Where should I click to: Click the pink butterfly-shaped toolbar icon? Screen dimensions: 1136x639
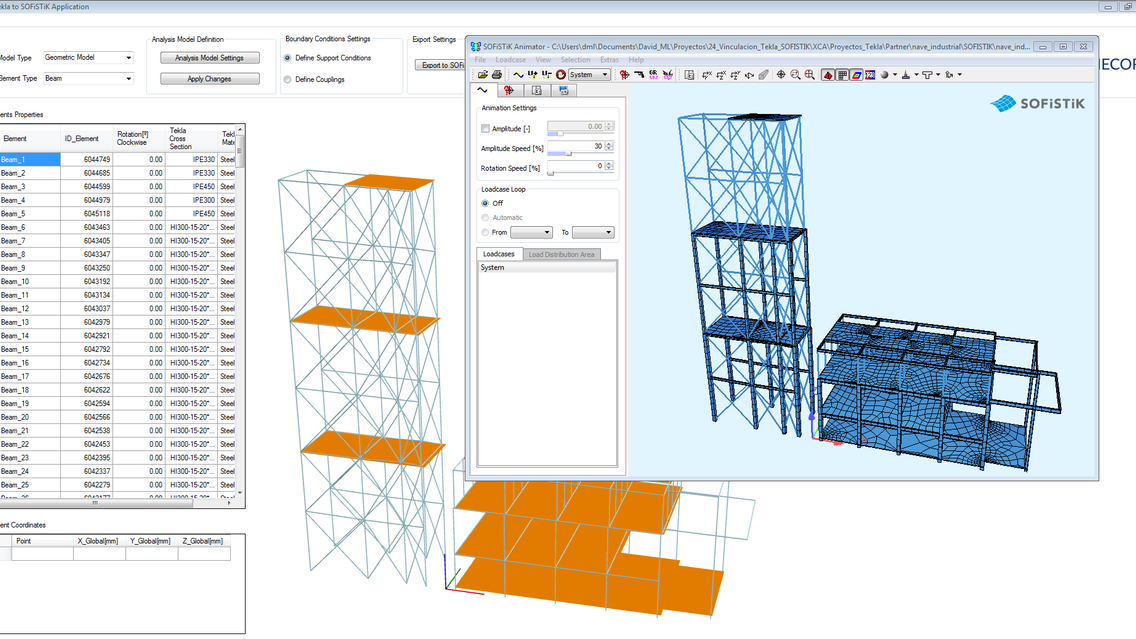tap(667, 75)
